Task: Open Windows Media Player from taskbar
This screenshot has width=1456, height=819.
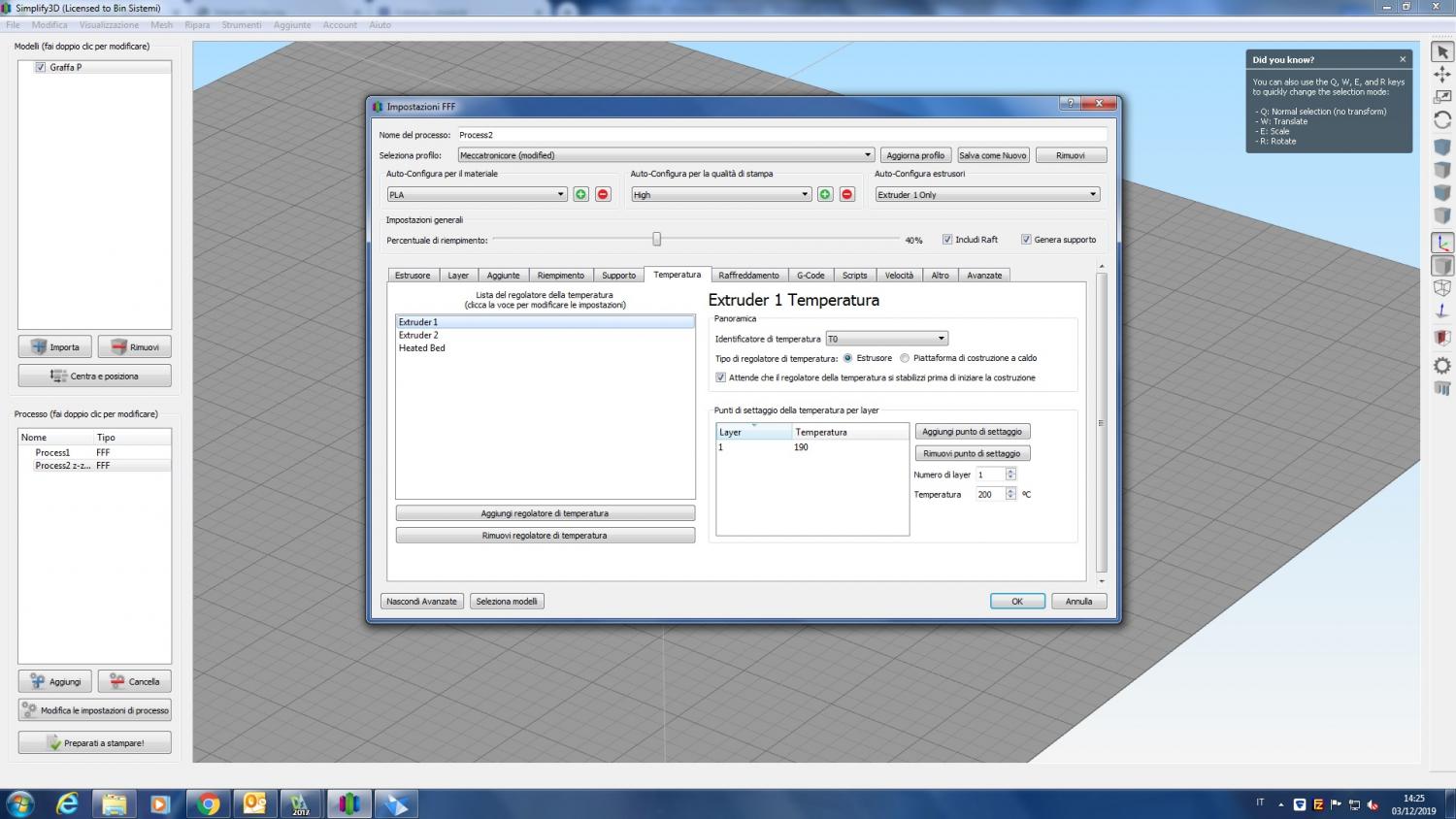Action: (161, 803)
